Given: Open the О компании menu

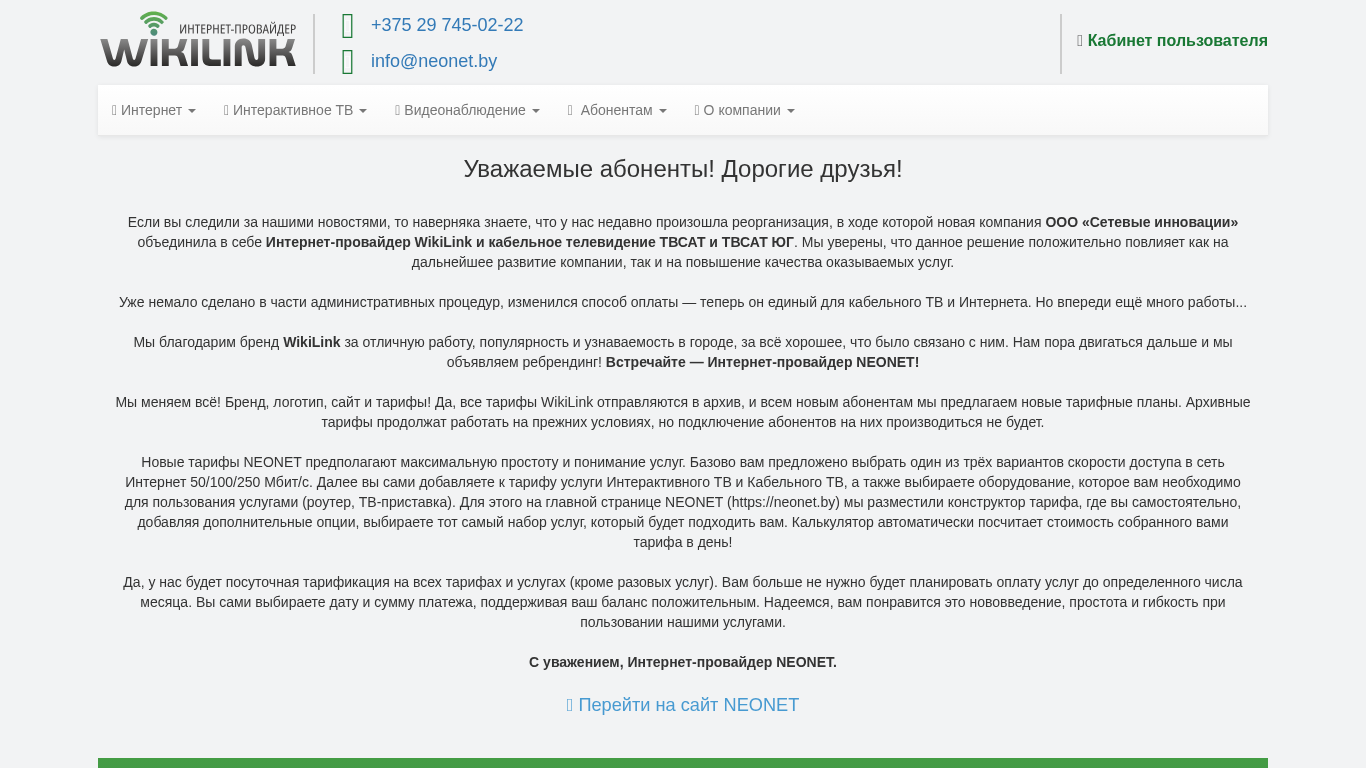Looking at the screenshot, I should click(745, 110).
